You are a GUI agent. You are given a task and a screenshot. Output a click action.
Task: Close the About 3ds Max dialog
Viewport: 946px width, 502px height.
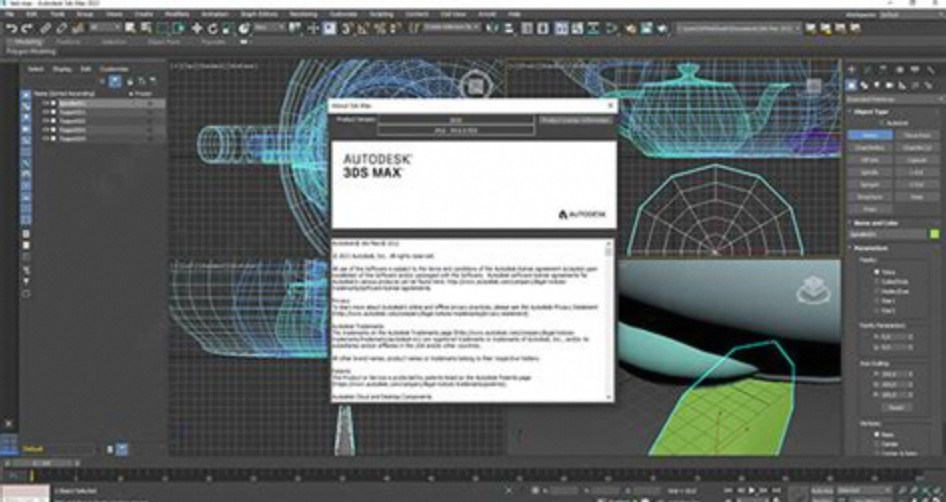click(610, 106)
